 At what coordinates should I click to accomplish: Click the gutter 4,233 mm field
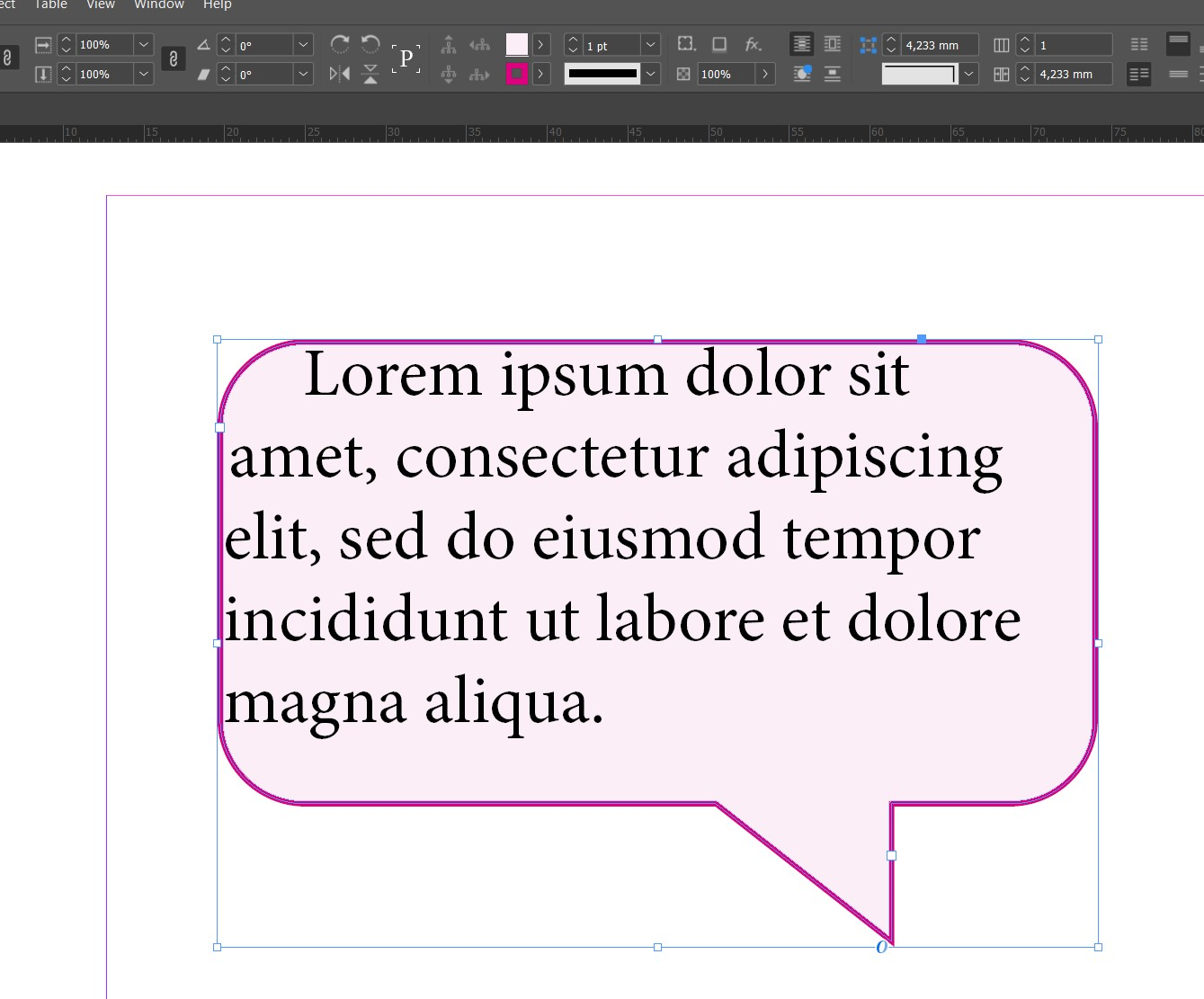point(1074,74)
